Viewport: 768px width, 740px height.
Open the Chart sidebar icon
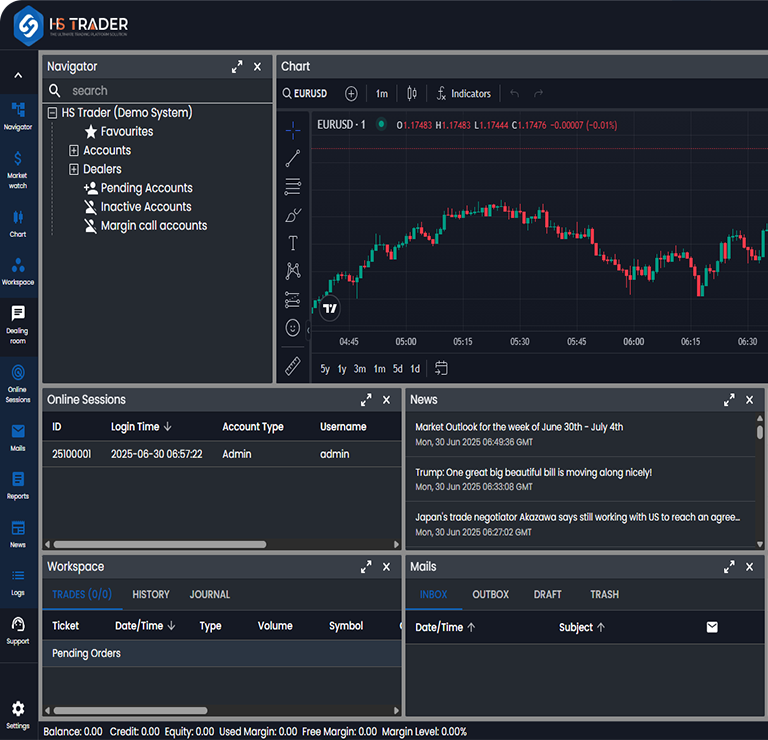[x=18, y=223]
